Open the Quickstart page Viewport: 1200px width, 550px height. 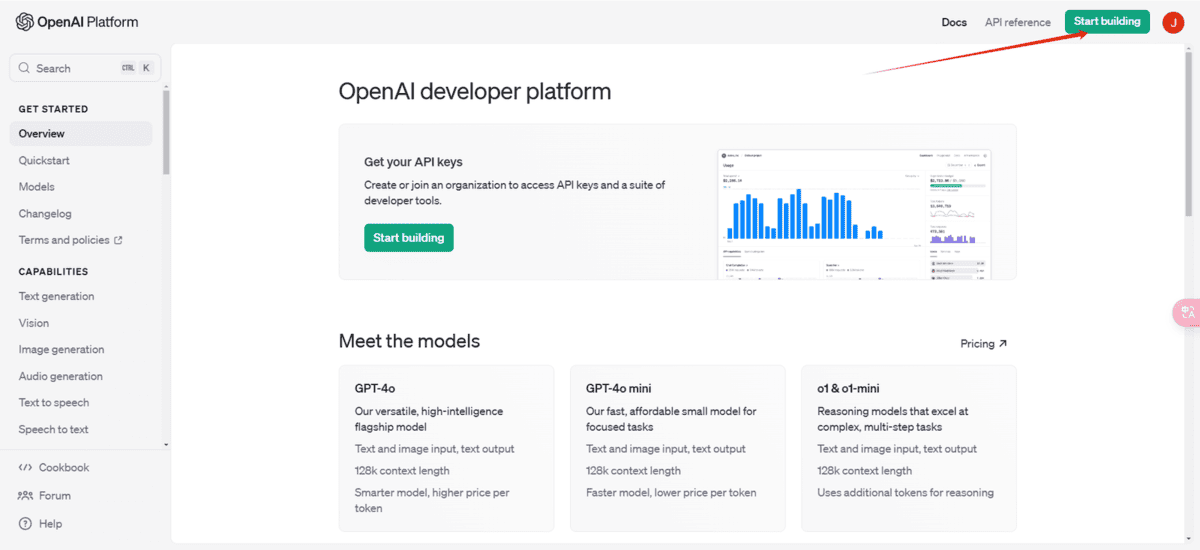click(x=44, y=160)
